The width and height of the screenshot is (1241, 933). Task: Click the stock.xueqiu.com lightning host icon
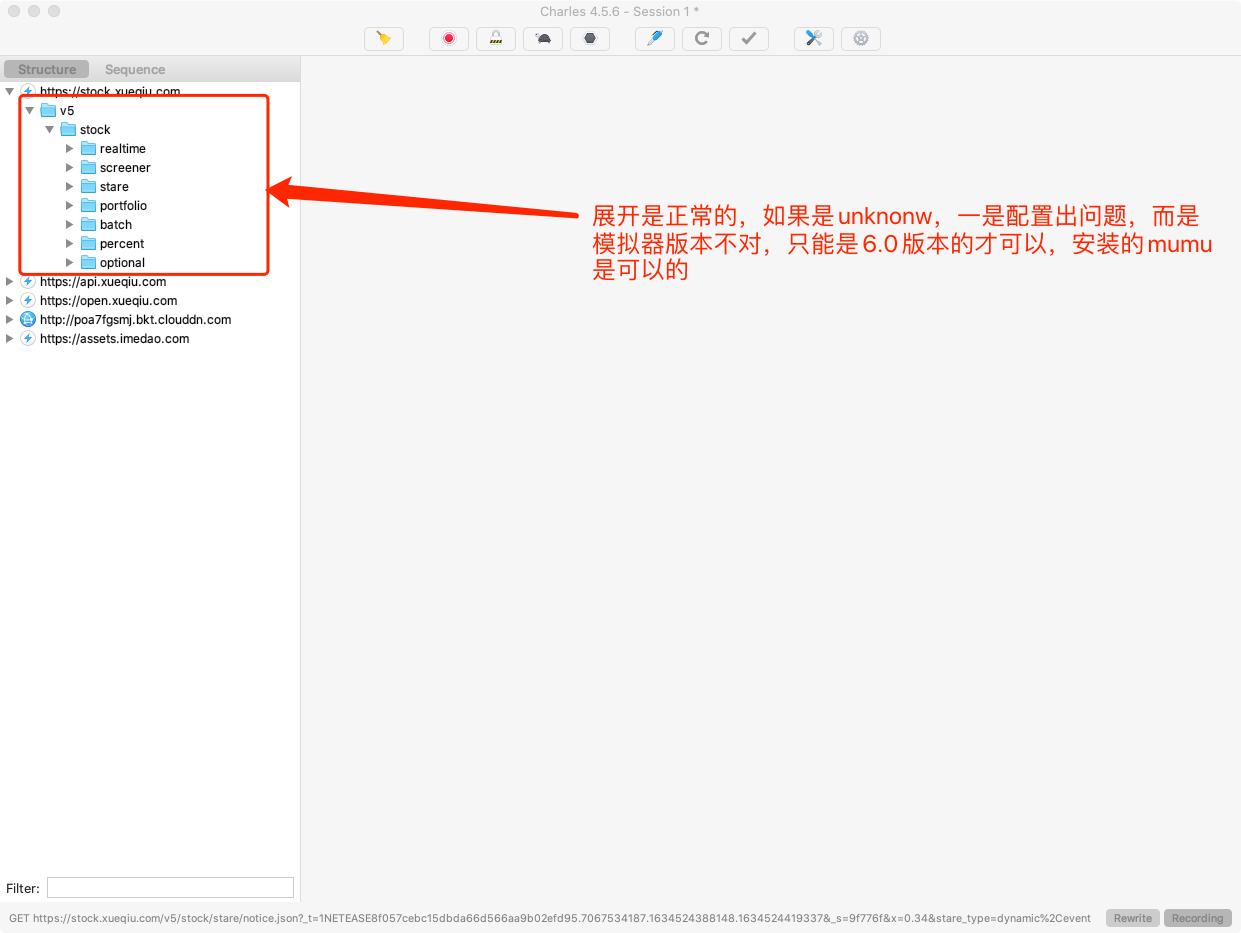28,91
